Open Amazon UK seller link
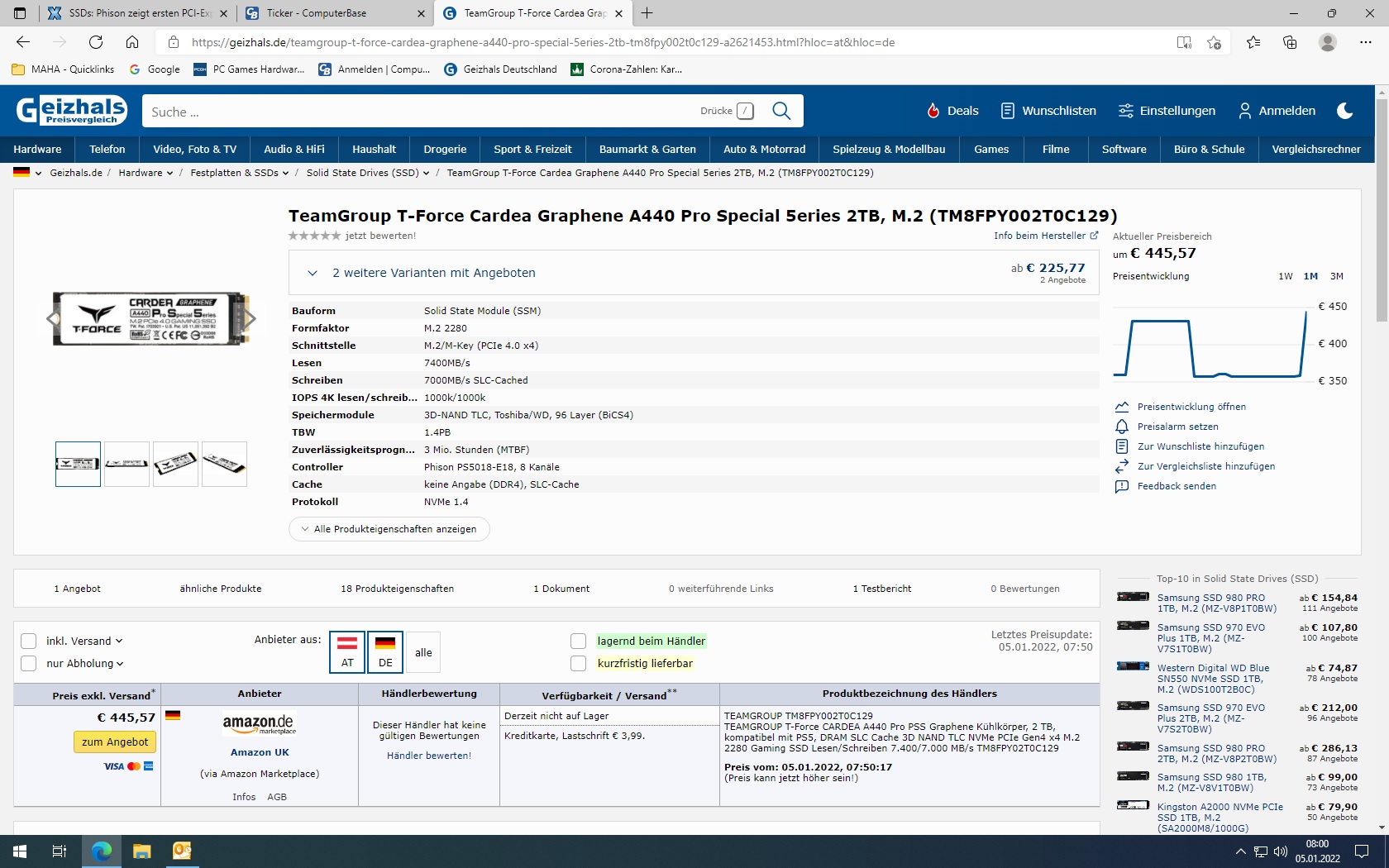 [x=260, y=752]
